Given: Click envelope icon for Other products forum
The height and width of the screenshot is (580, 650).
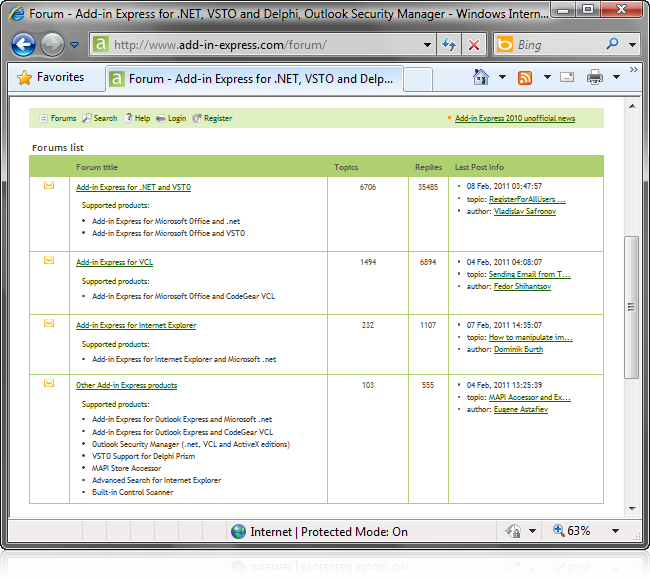Looking at the screenshot, I should click(49, 383).
